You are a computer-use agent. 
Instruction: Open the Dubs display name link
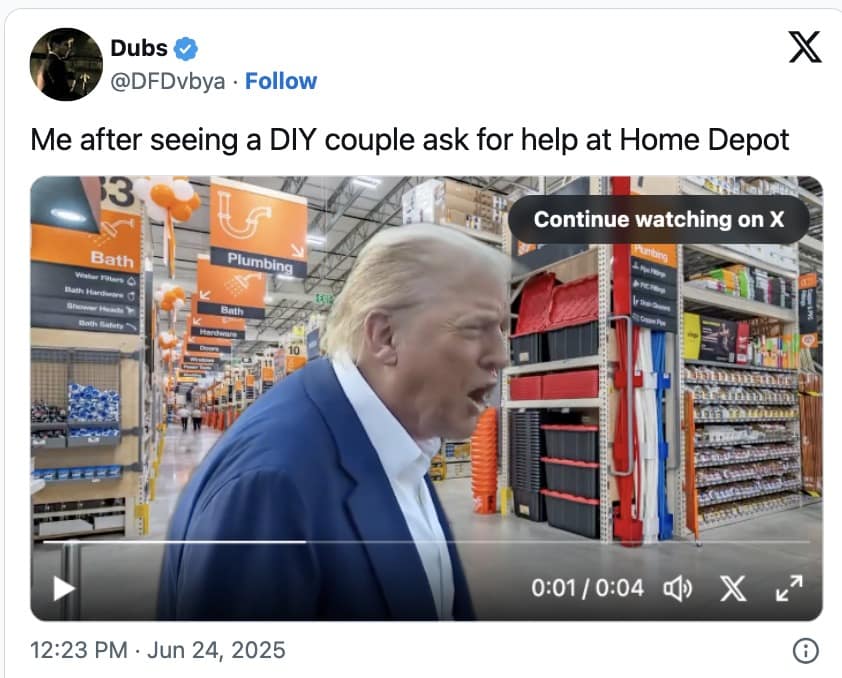139,48
